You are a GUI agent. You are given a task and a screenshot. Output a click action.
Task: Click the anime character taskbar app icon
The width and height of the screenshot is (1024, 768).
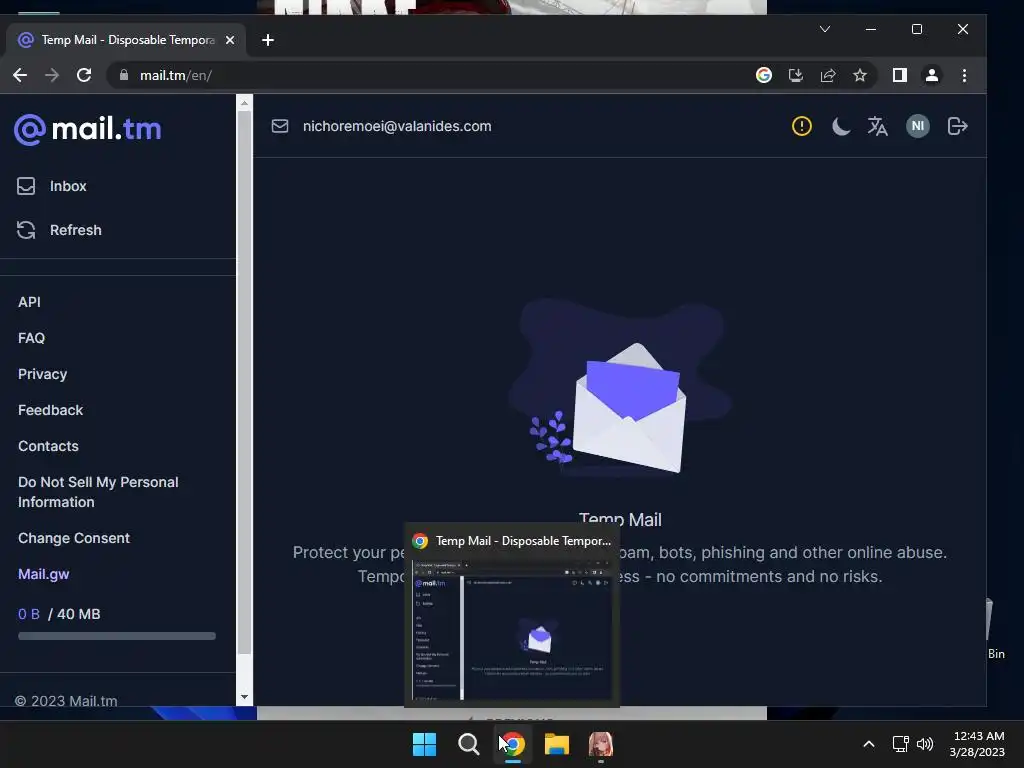[601, 744]
